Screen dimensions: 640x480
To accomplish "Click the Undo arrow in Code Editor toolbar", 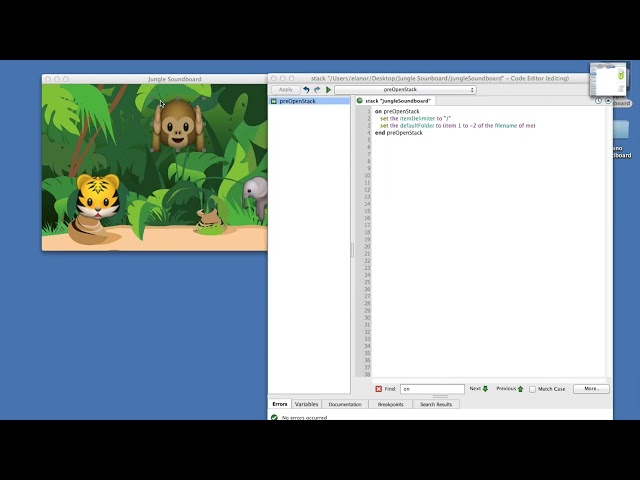I will point(306,90).
